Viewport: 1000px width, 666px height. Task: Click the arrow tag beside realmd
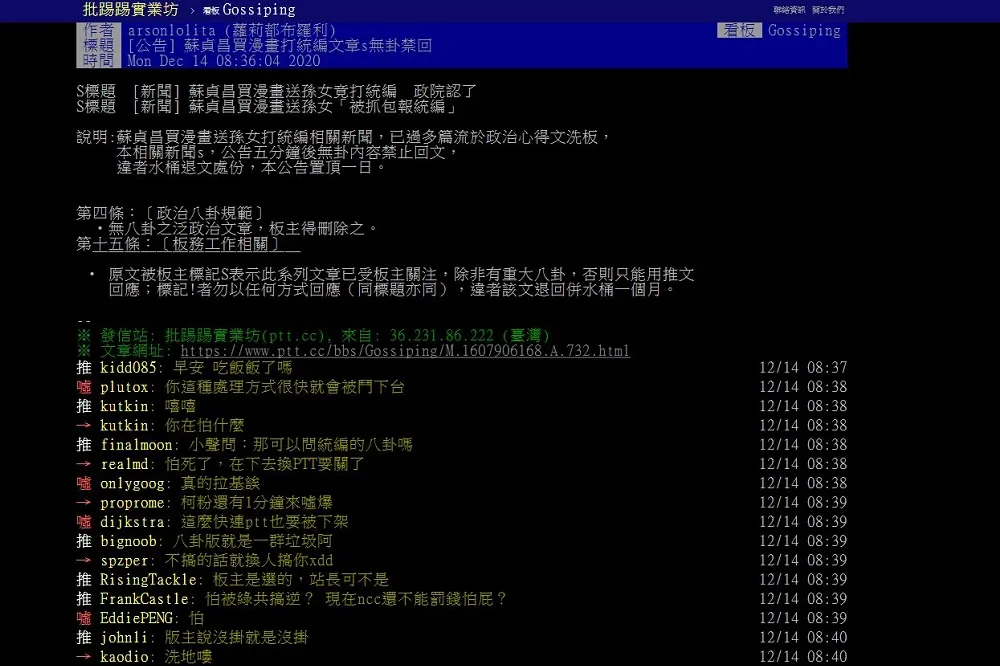[x=84, y=464]
